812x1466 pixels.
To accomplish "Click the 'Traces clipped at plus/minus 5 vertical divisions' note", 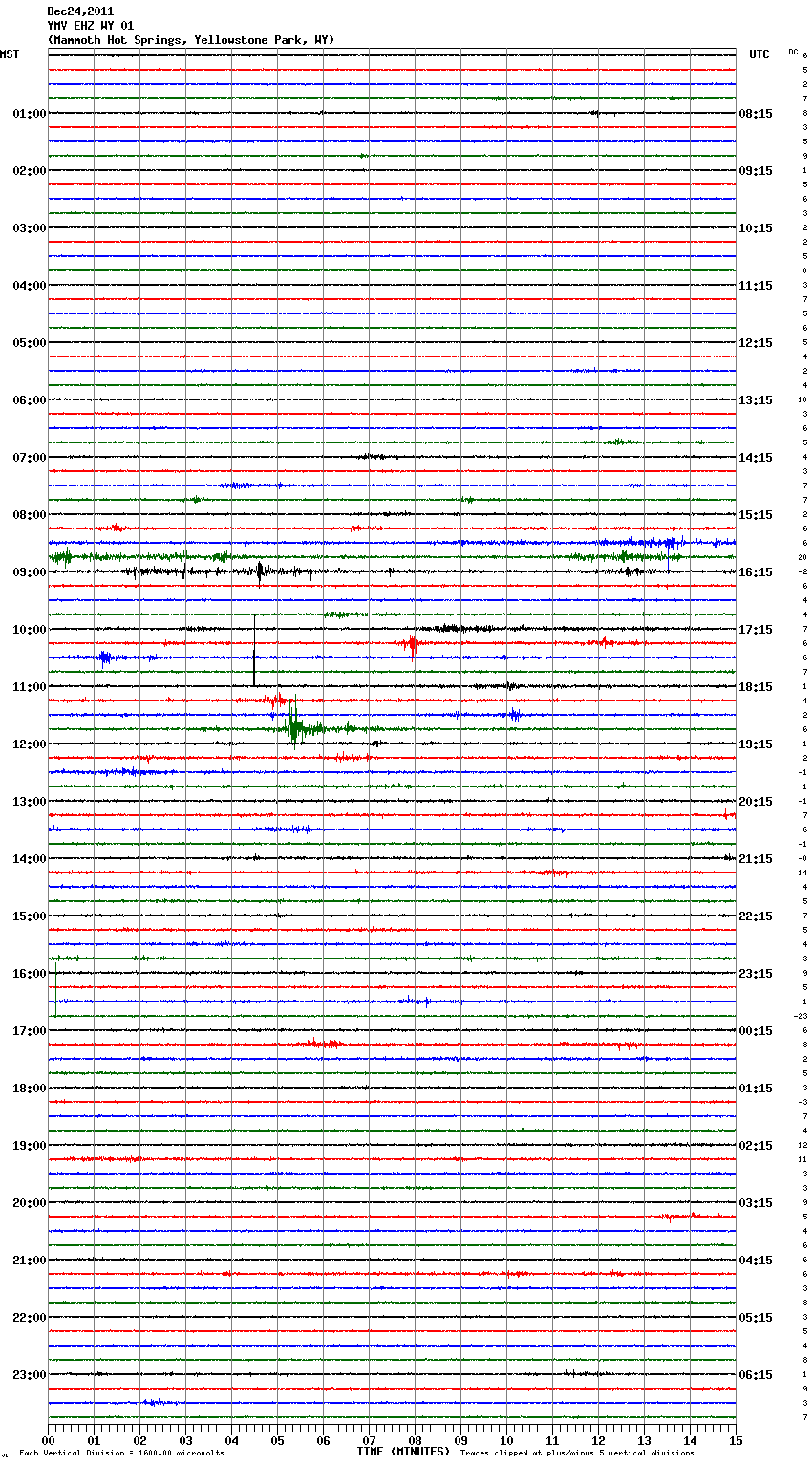I will point(577,1454).
